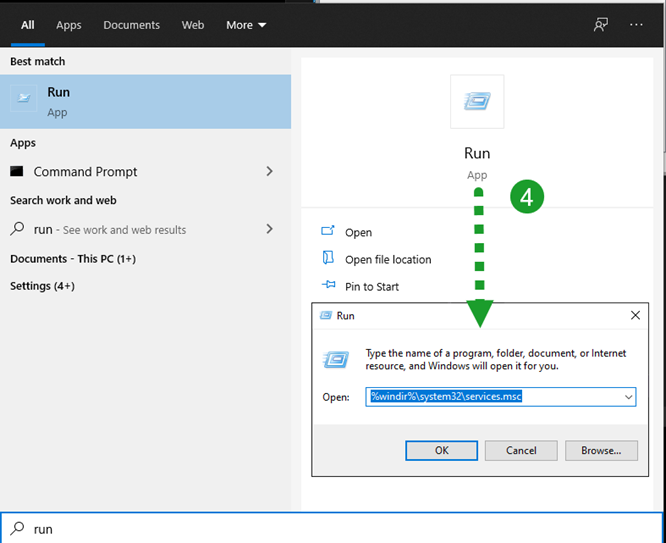Image resolution: width=666 pixels, height=543 pixels.
Task: Click the Run icon in best match row
Action: point(23,98)
